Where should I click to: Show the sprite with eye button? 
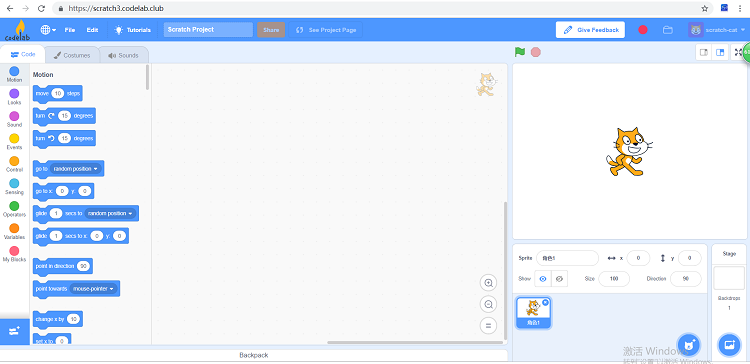pos(542,278)
